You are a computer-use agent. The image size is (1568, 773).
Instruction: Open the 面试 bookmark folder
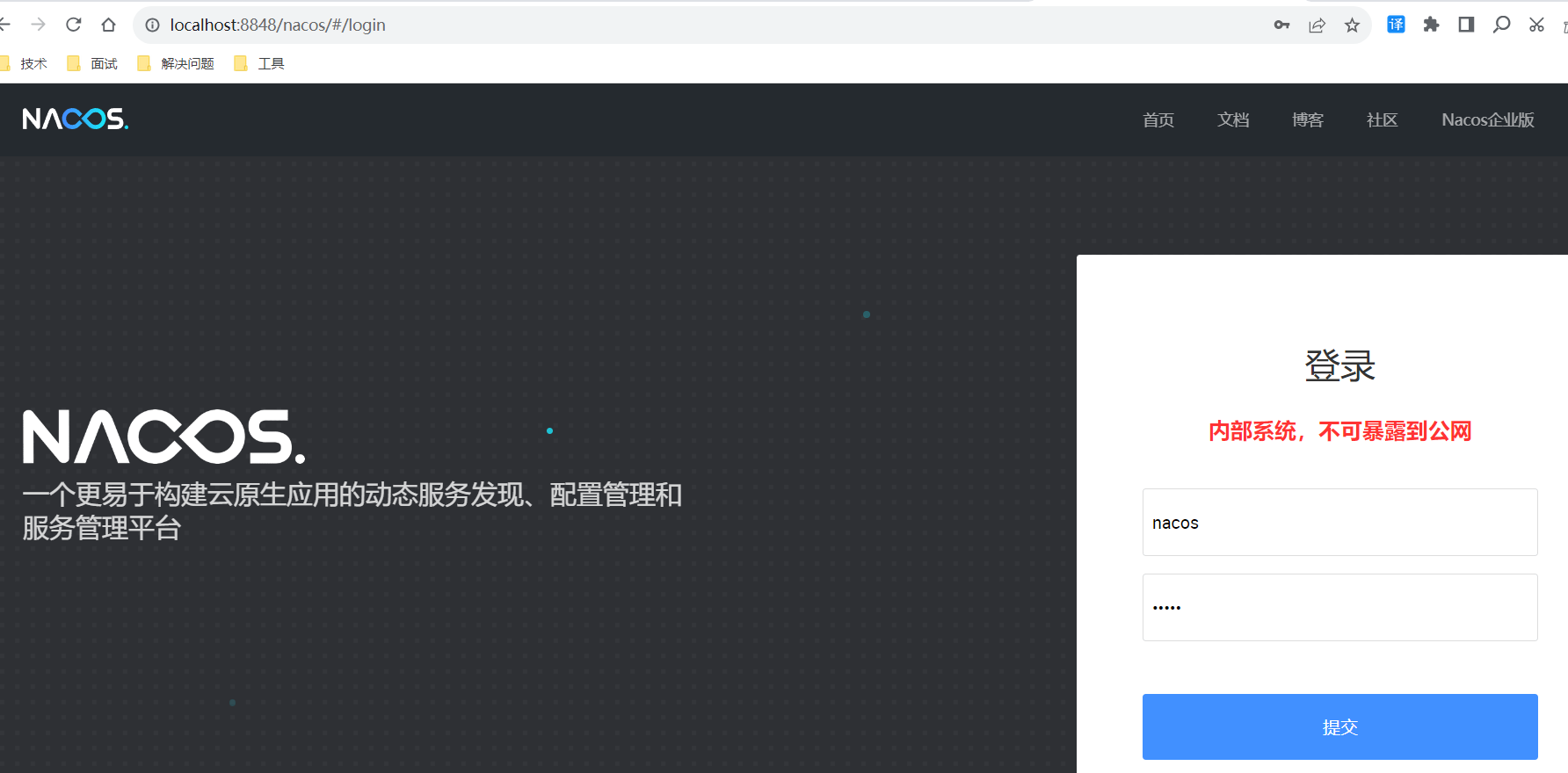[x=92, y=63]
